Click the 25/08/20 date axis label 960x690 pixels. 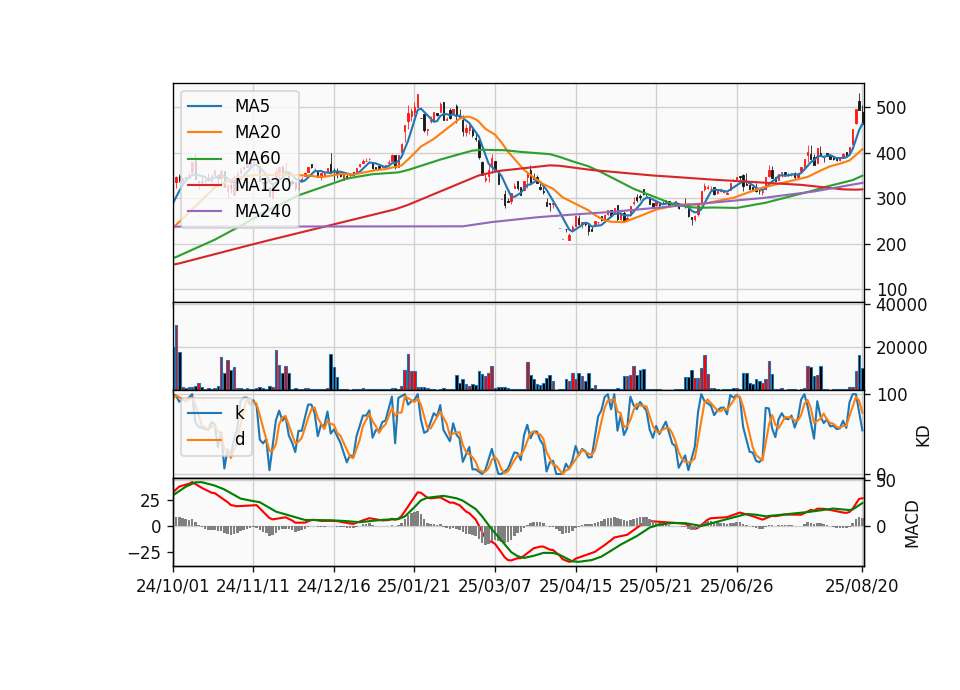(862, 586)
